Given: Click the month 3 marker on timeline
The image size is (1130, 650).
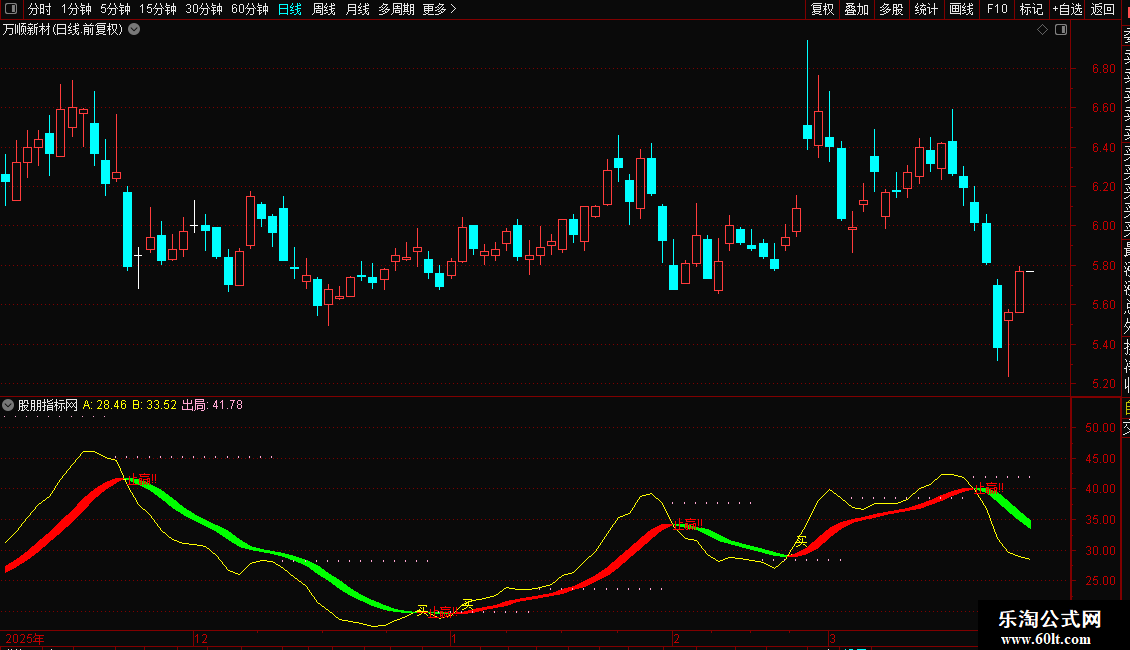Looking at the screenshot, I should coord(832,638).
